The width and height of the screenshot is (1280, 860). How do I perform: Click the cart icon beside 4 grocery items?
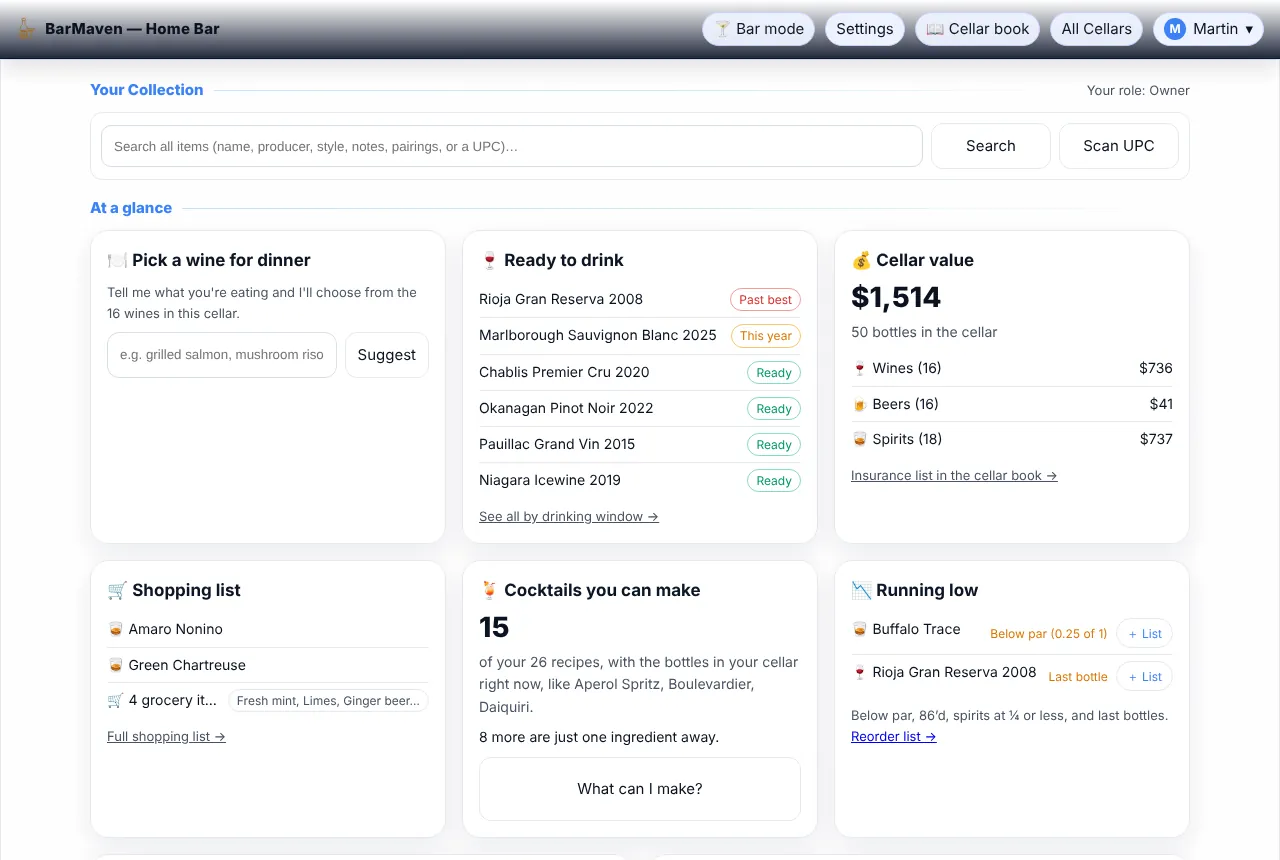tap(115, 700)
